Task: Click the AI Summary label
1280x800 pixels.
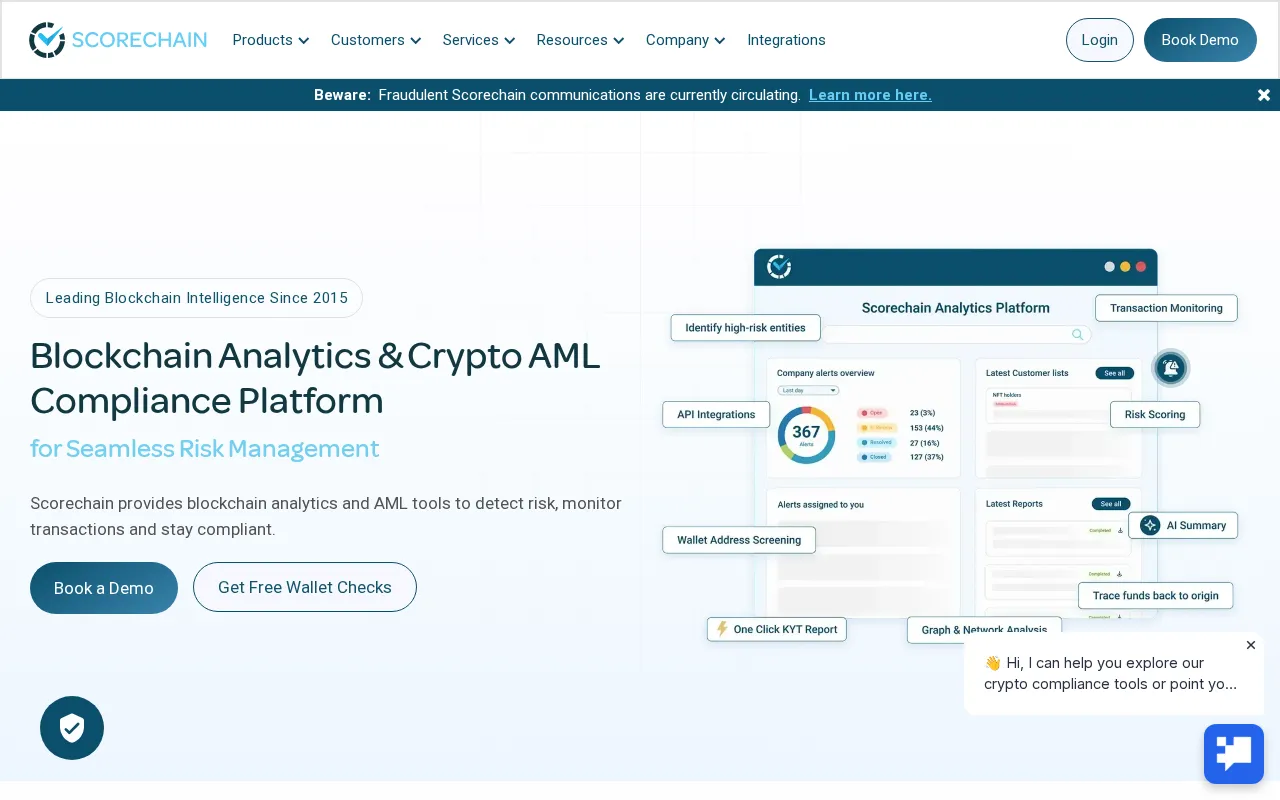Action: [x=1183, y=525]
